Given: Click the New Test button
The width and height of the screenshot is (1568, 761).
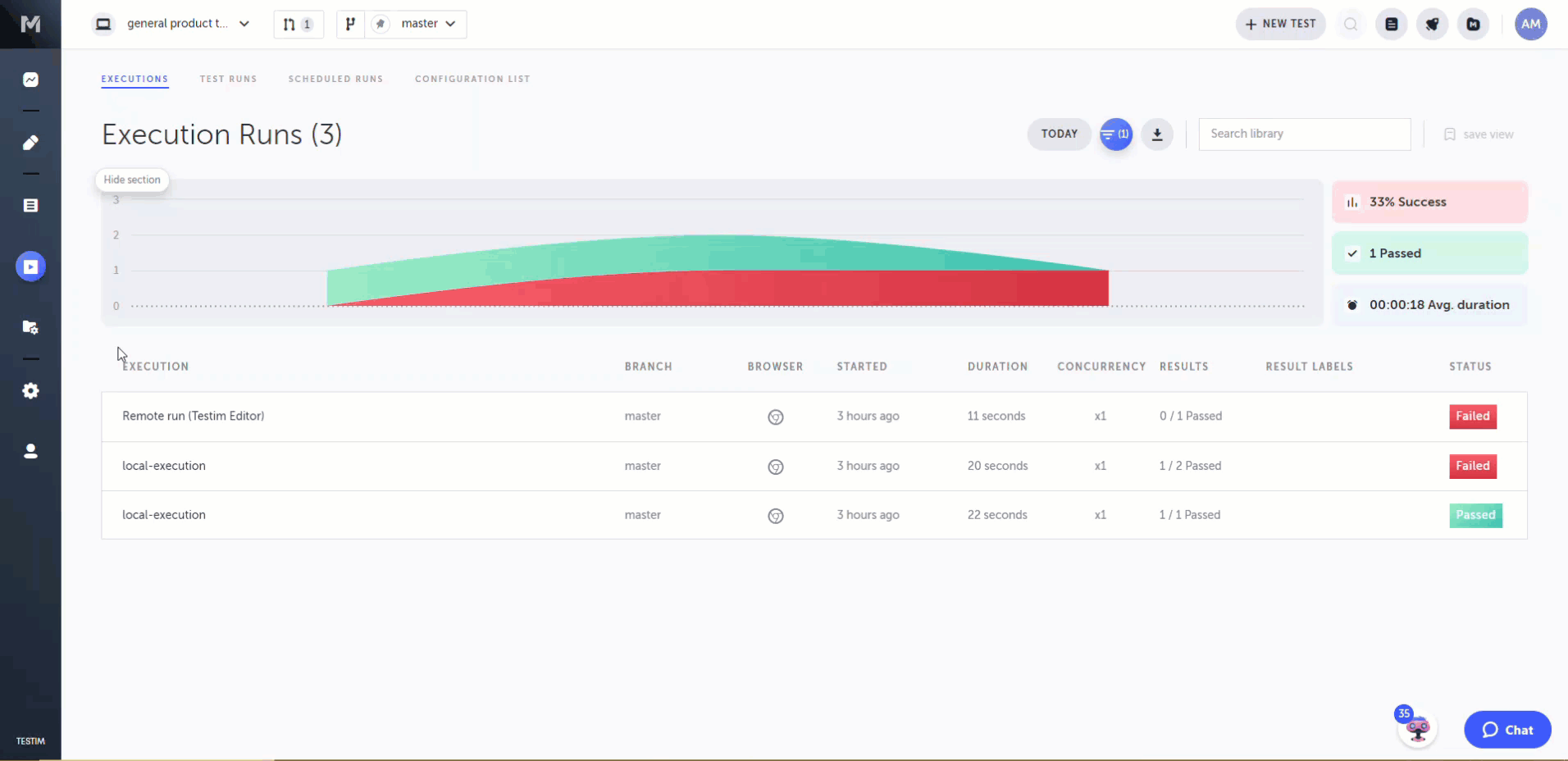Looking at the screenshot, I should pos(1280,24).
